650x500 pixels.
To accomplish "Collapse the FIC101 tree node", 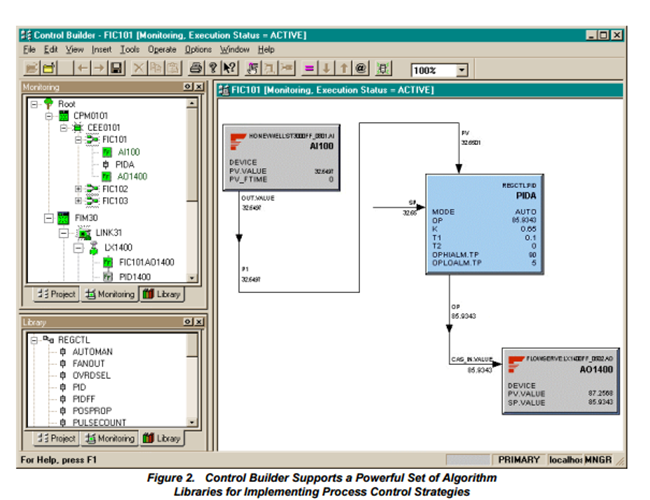I will click(78, 140).
